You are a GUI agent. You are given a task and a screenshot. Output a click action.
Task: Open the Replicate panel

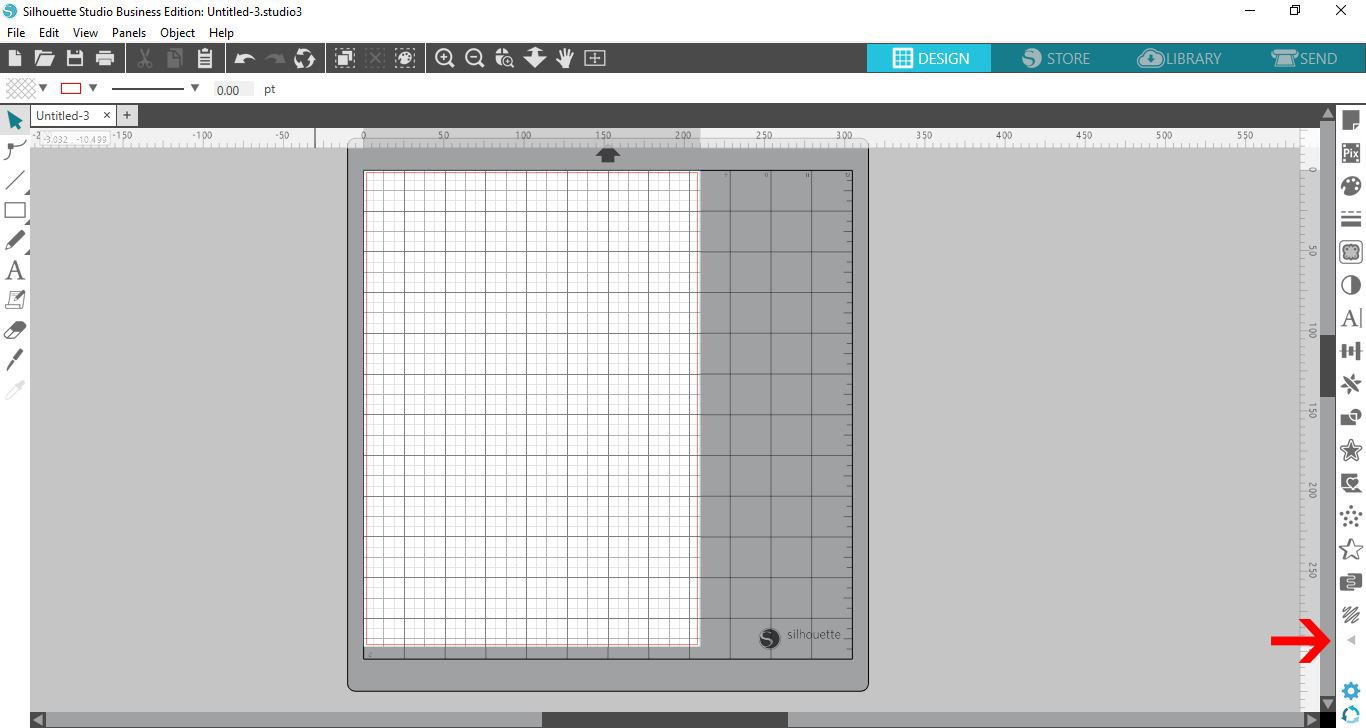pos(1351,384)
